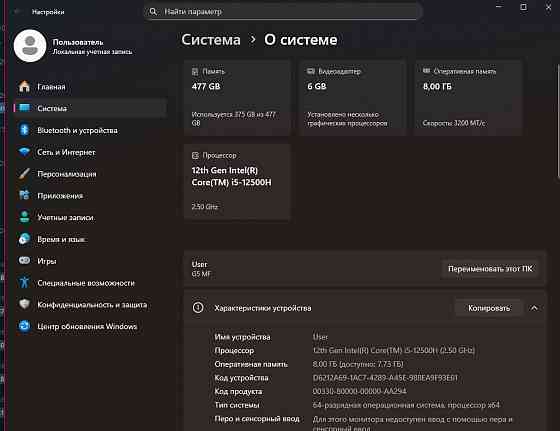Click the Копировать button
The image size is (560, 431).
tap(489, 308)
